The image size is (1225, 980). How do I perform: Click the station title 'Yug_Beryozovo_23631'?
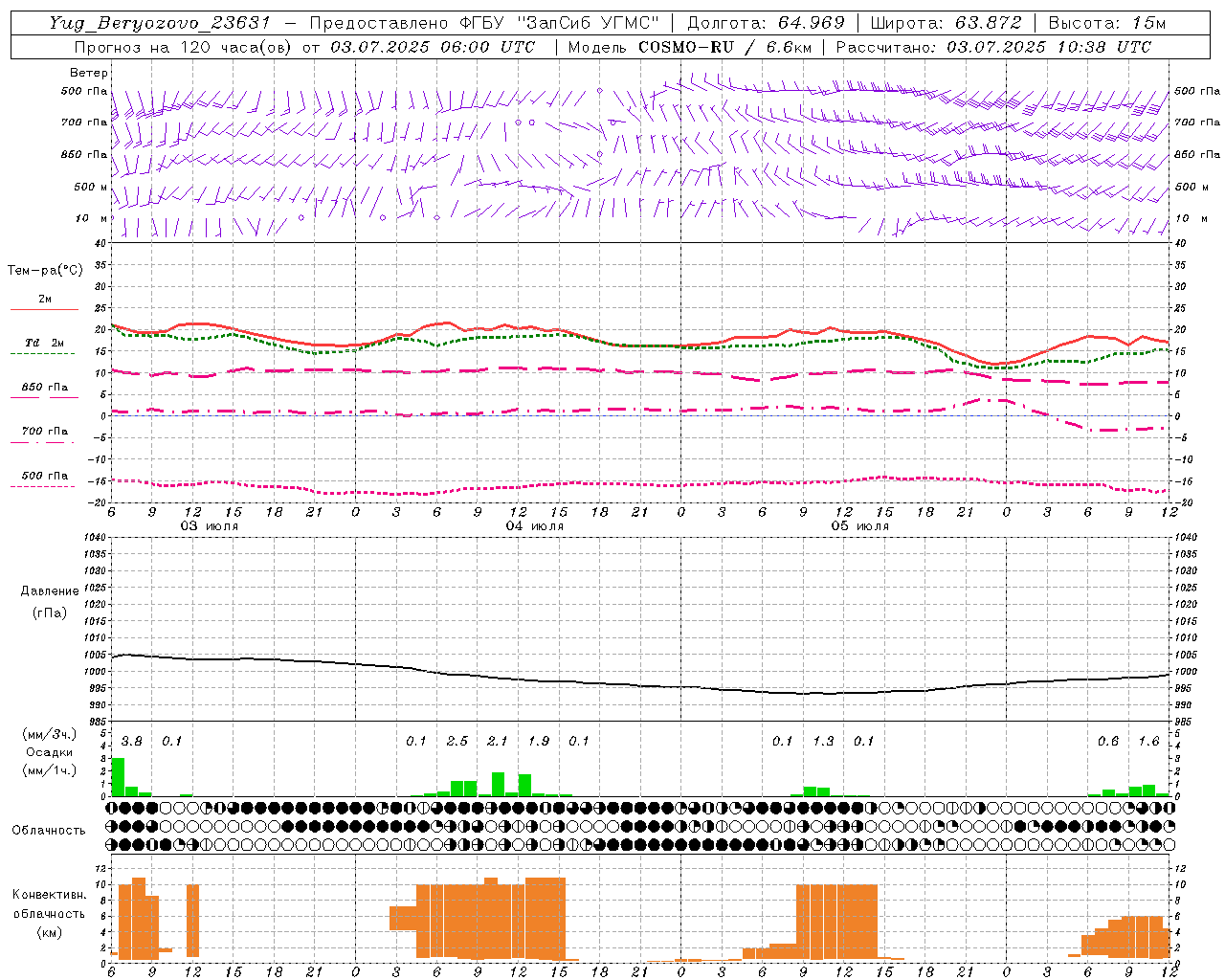(160, 23)
